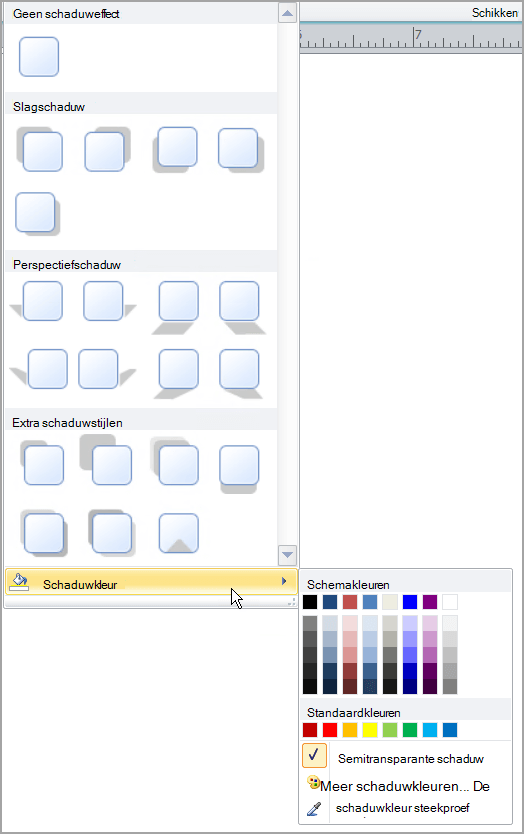
Task: Select bright red standard color
Action: [x=330, y=730]
